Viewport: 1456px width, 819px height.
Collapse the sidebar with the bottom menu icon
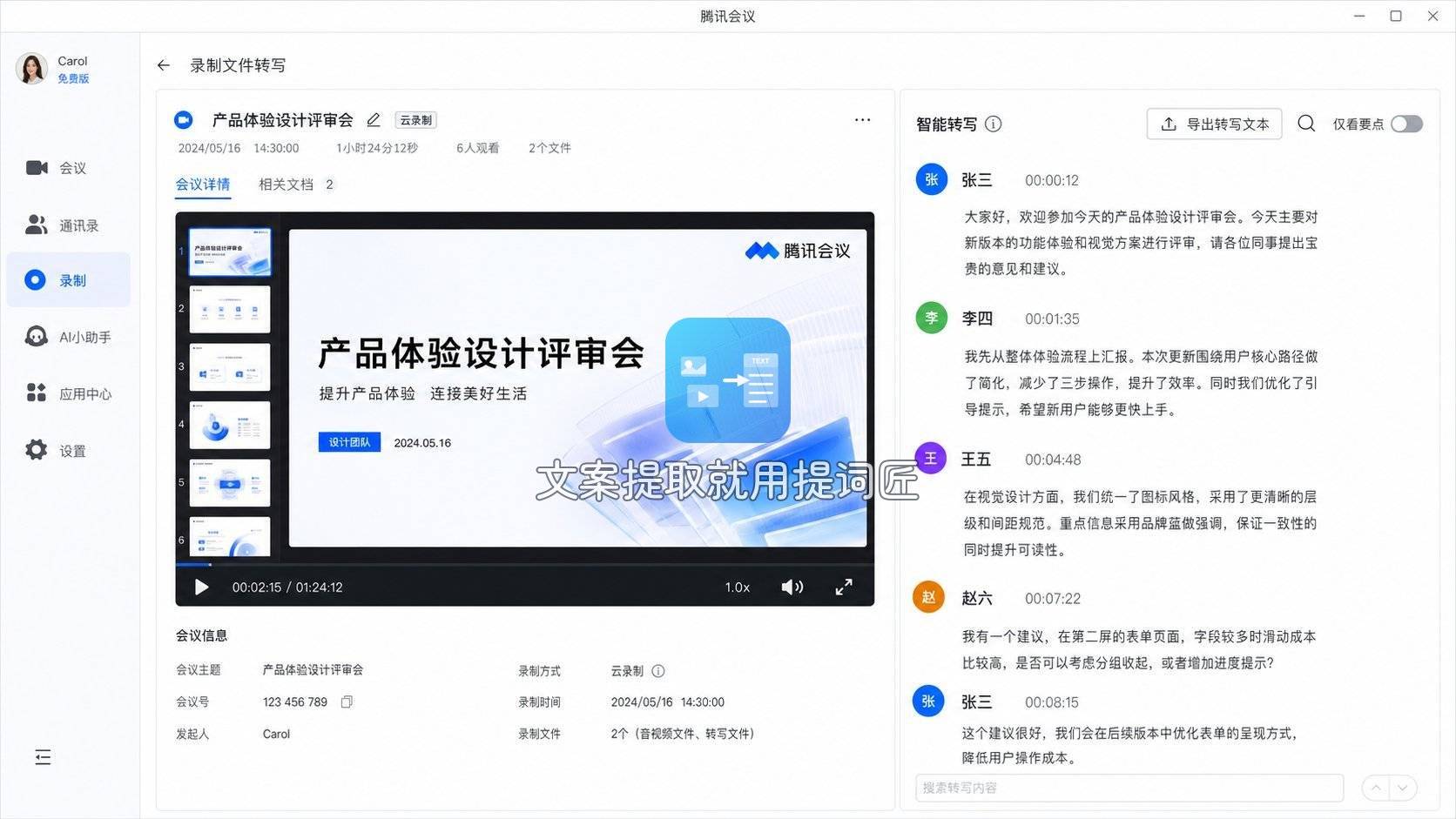pos(43,757)
